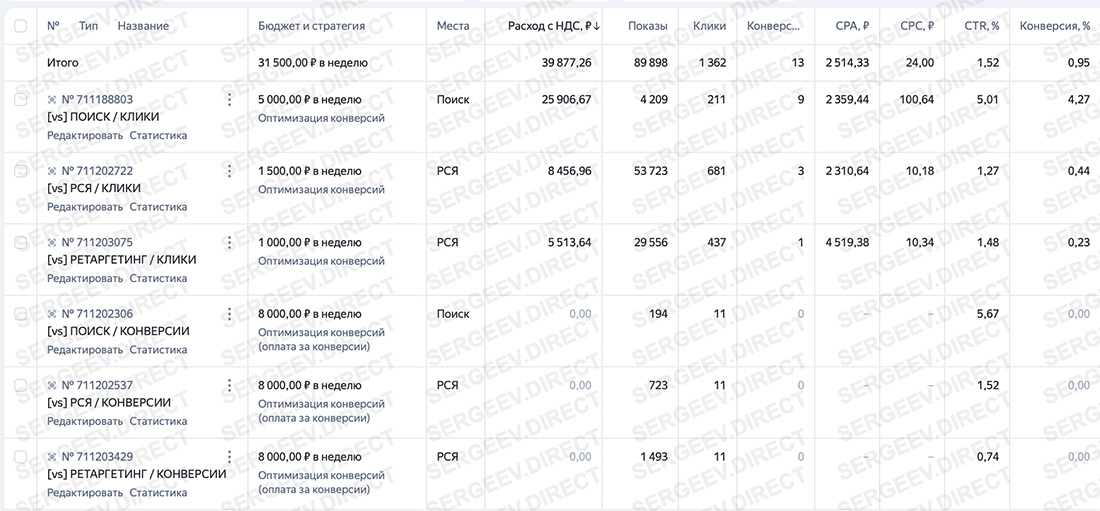This screenshot has height=511, width=1100.
Task: Click 1 500,00 ₽ в неделю budget
Action: pyautogui.click(x=309, y=171)
